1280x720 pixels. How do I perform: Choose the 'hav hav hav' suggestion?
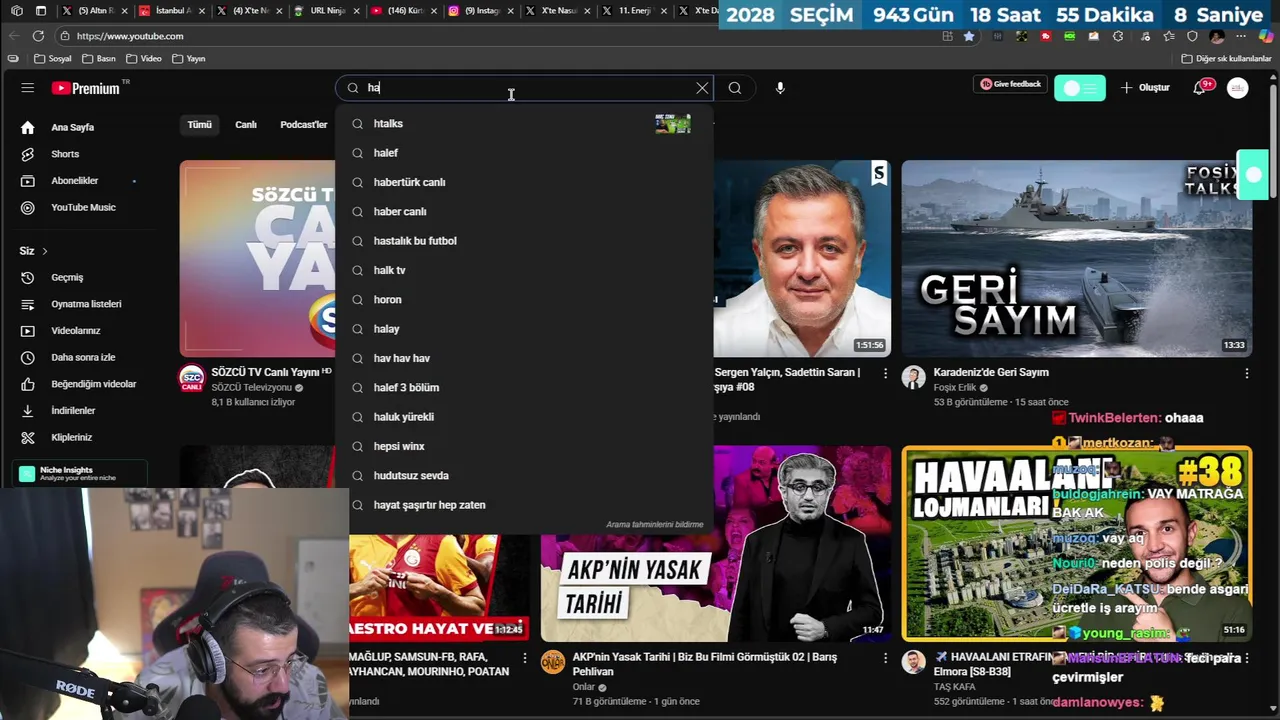click(x=524, y=358)
